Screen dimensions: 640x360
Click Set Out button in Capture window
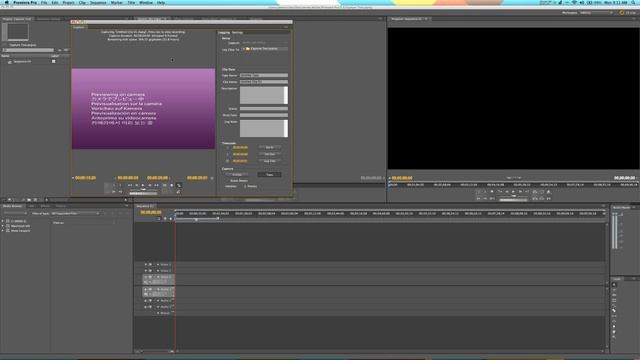pyautogui.click(x=269, y=154)
